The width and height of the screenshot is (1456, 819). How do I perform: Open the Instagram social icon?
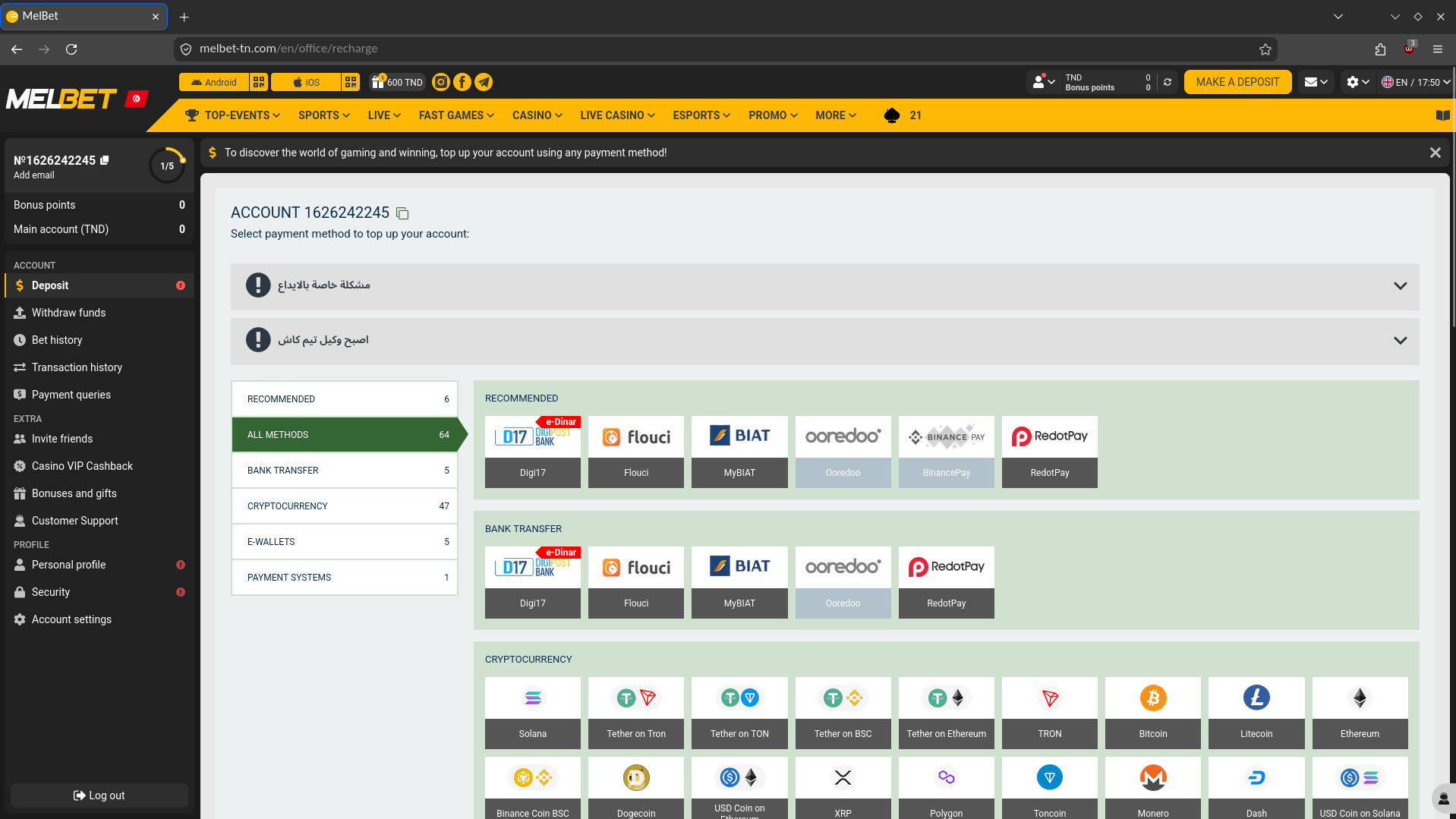point(440,82)
